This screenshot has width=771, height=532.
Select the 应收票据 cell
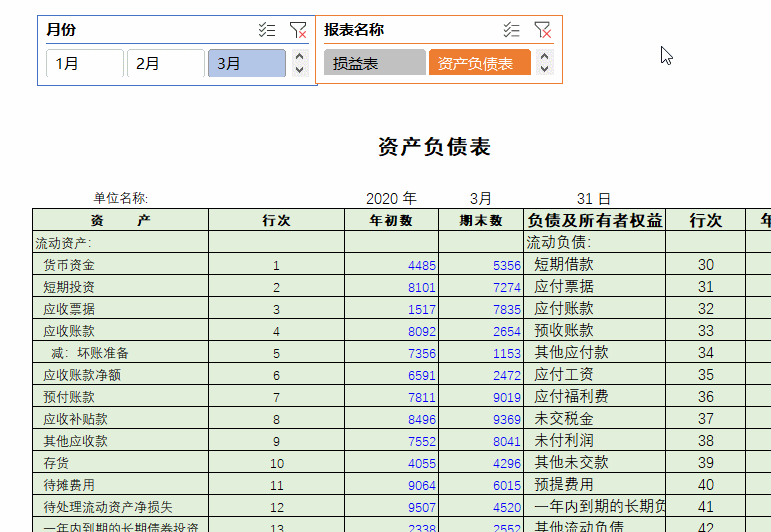(x=120, y=308)
